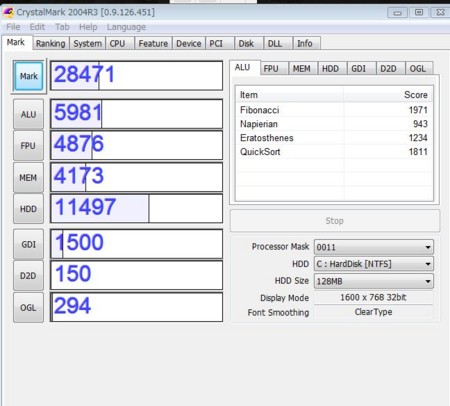
Task: Switch to the CPU tab
Action: tap(117, 44)
